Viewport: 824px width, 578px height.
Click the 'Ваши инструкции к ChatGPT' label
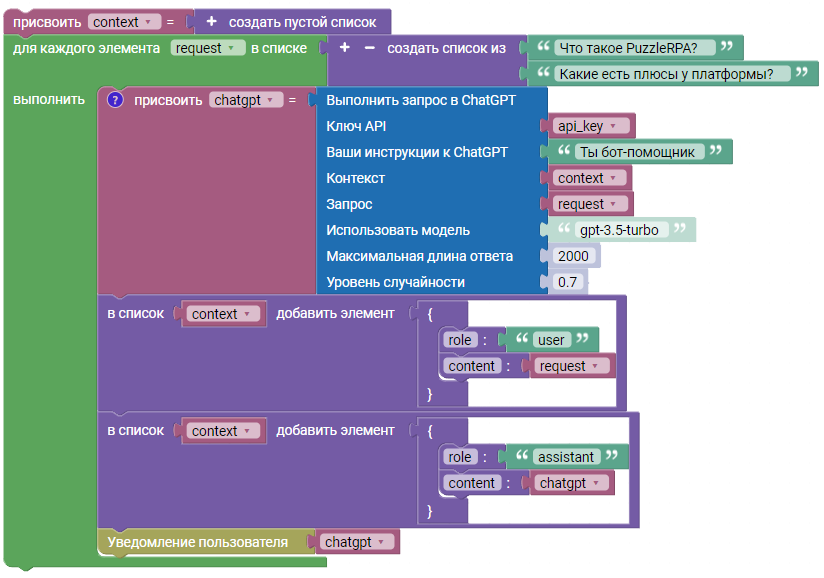417,152
